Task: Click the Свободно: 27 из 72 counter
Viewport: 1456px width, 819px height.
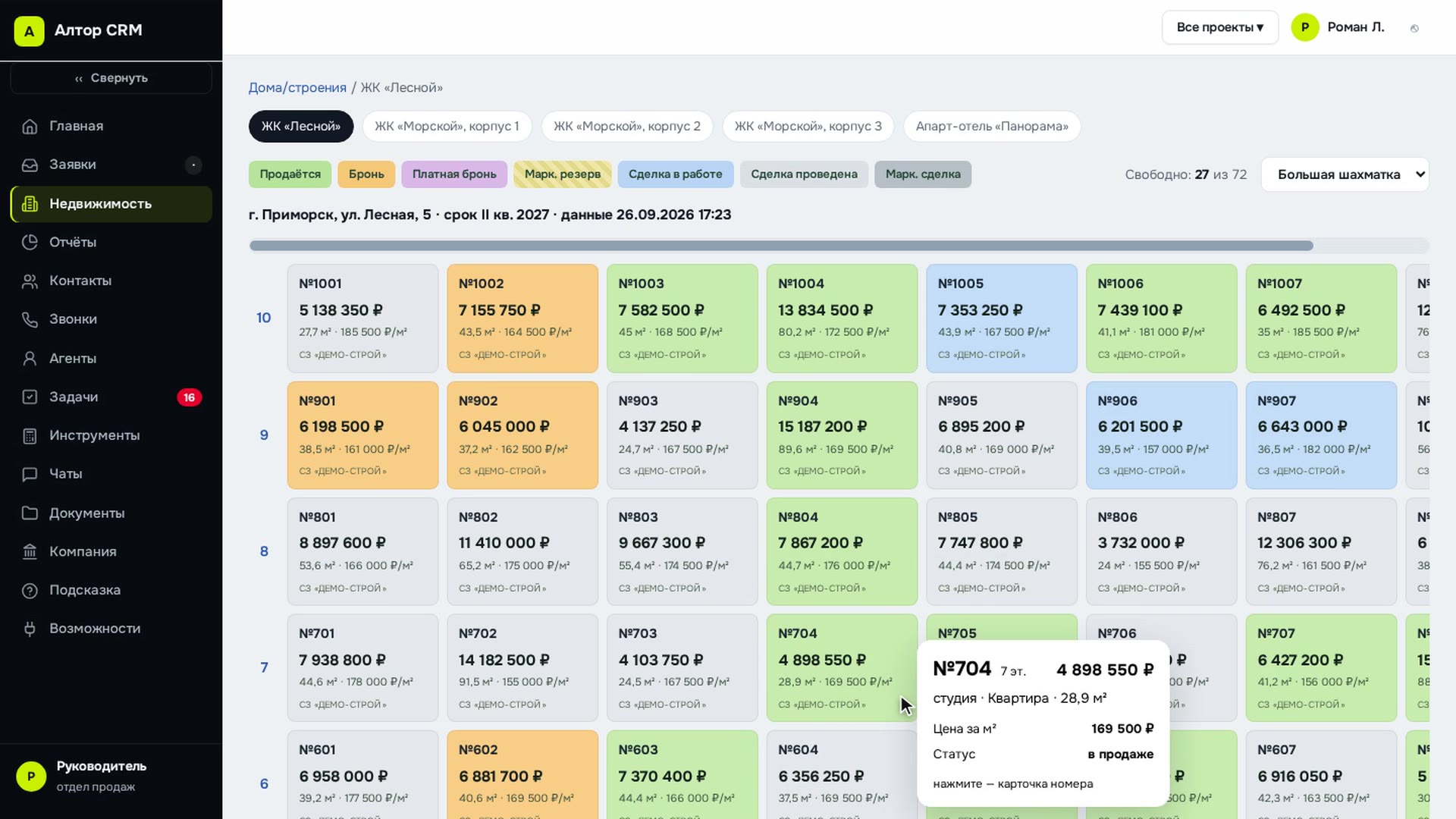Action: tap(1186, 174)
